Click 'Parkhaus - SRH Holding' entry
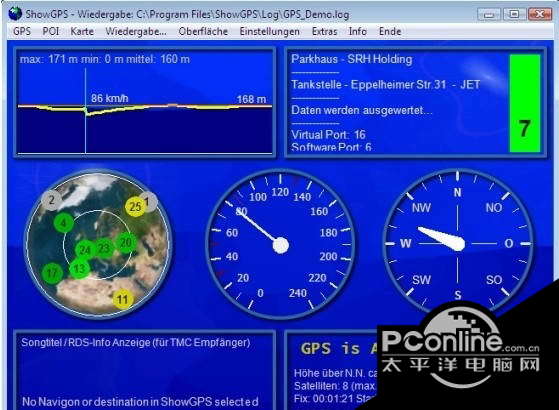559x410 pixels. tap(352, 59)
